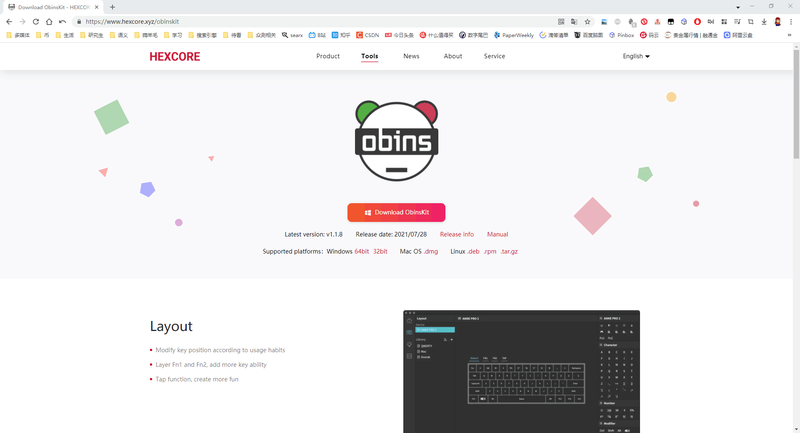Screen dimensions: 800x433
Task: Download the Windows 32bit version
Action: click(380, 251)
